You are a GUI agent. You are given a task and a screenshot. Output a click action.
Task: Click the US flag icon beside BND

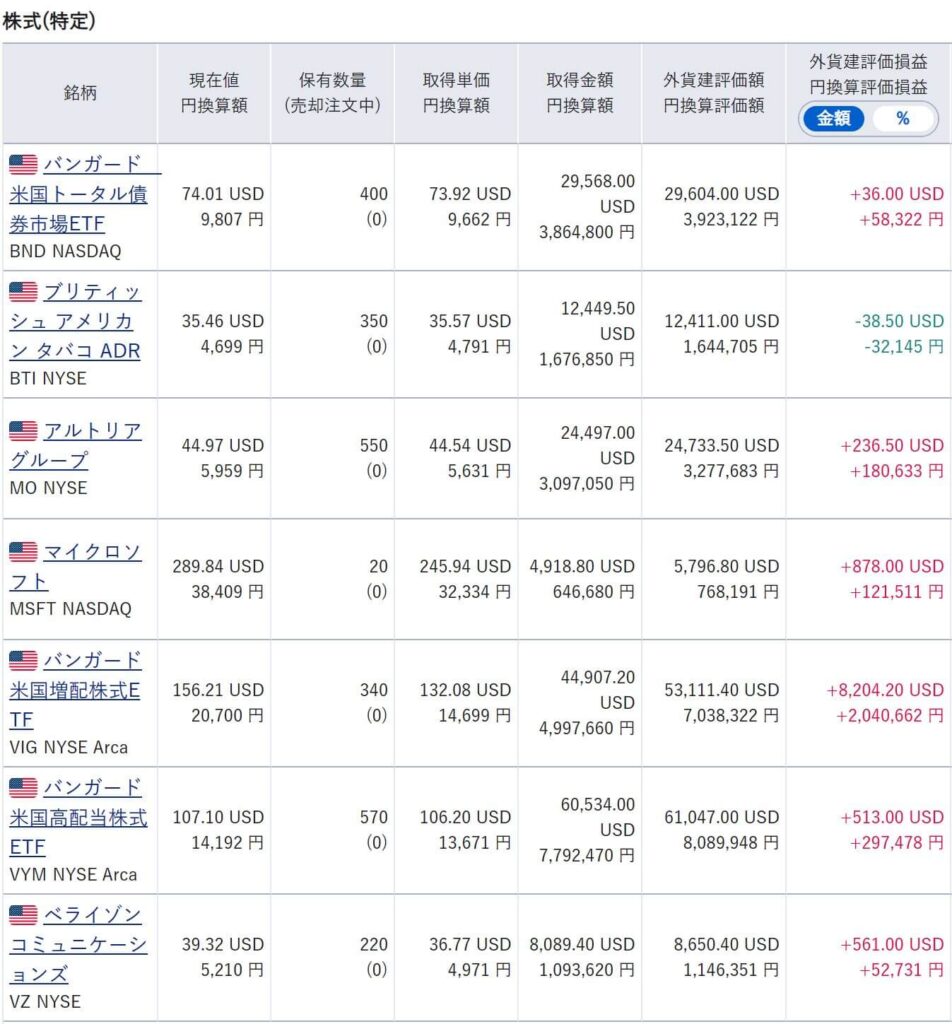pos(24,164)
